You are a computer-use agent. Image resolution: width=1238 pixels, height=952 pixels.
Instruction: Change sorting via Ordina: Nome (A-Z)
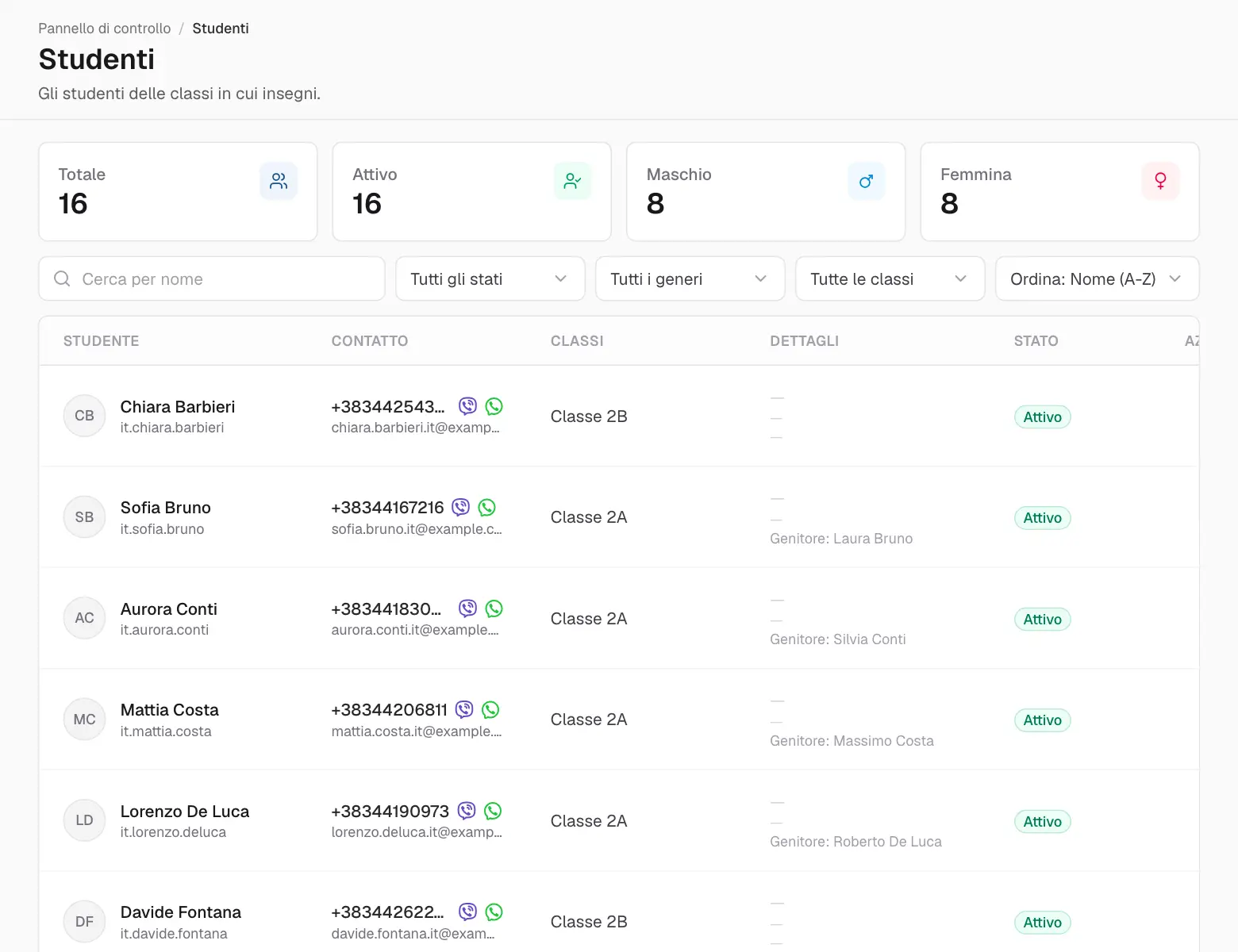coord(1098,278)
